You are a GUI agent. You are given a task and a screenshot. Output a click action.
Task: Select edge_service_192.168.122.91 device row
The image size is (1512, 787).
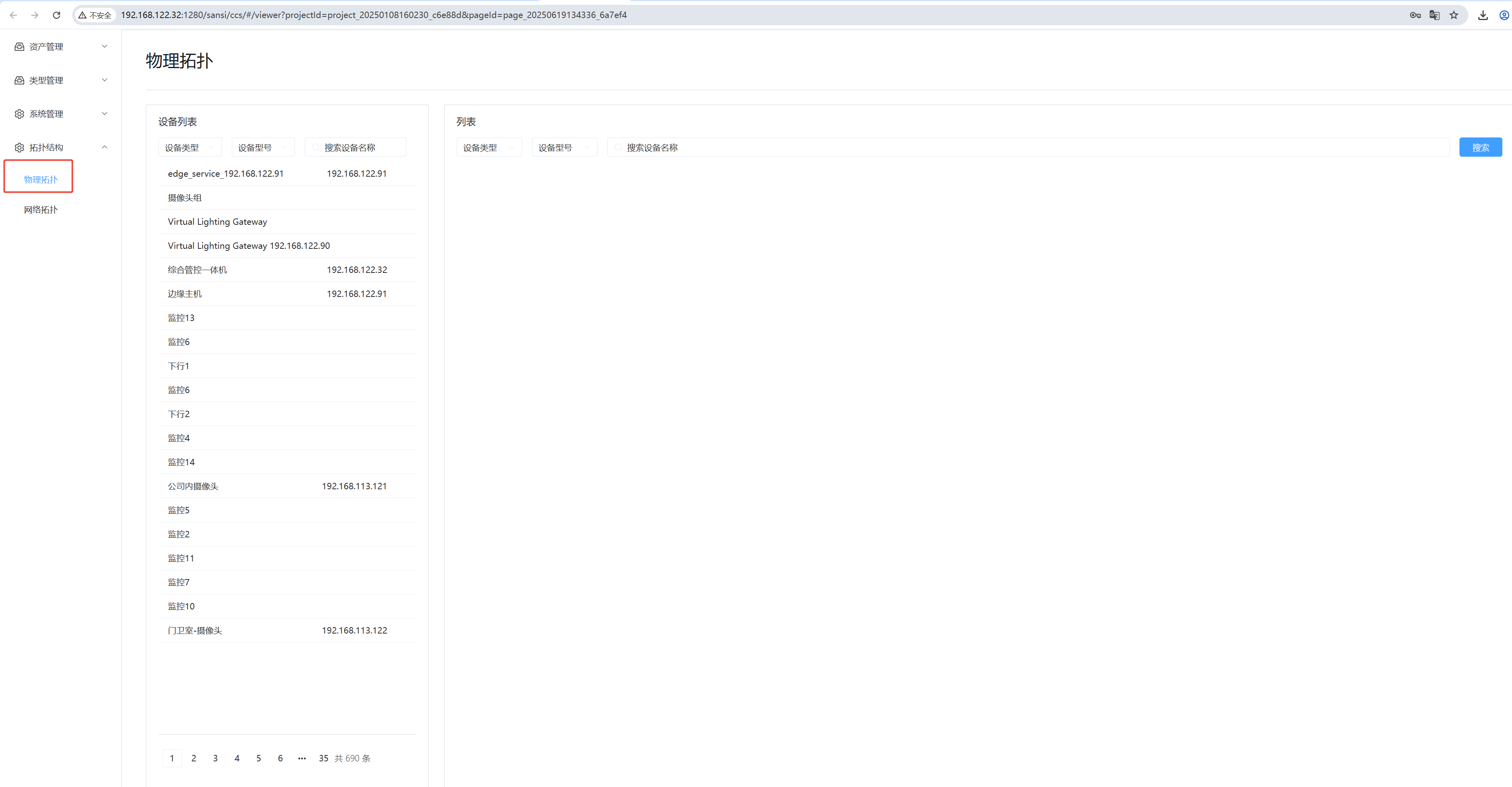pyautogui.click(x=287, y=174)
